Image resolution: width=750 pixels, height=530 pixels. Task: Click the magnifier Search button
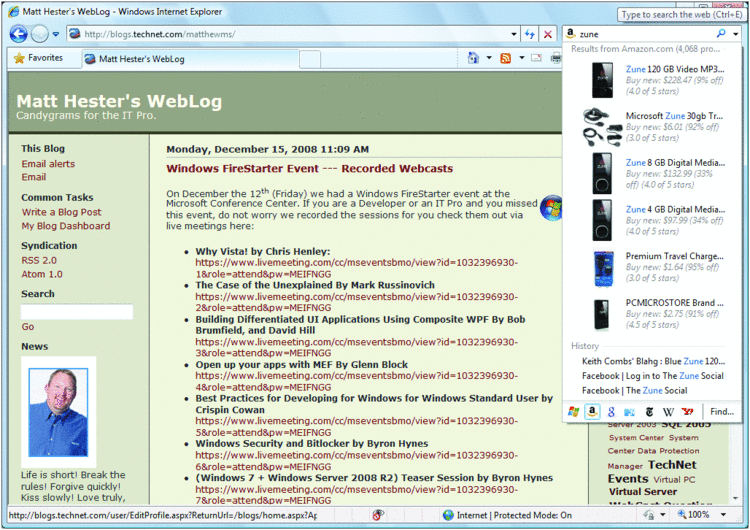click(721, 33)
